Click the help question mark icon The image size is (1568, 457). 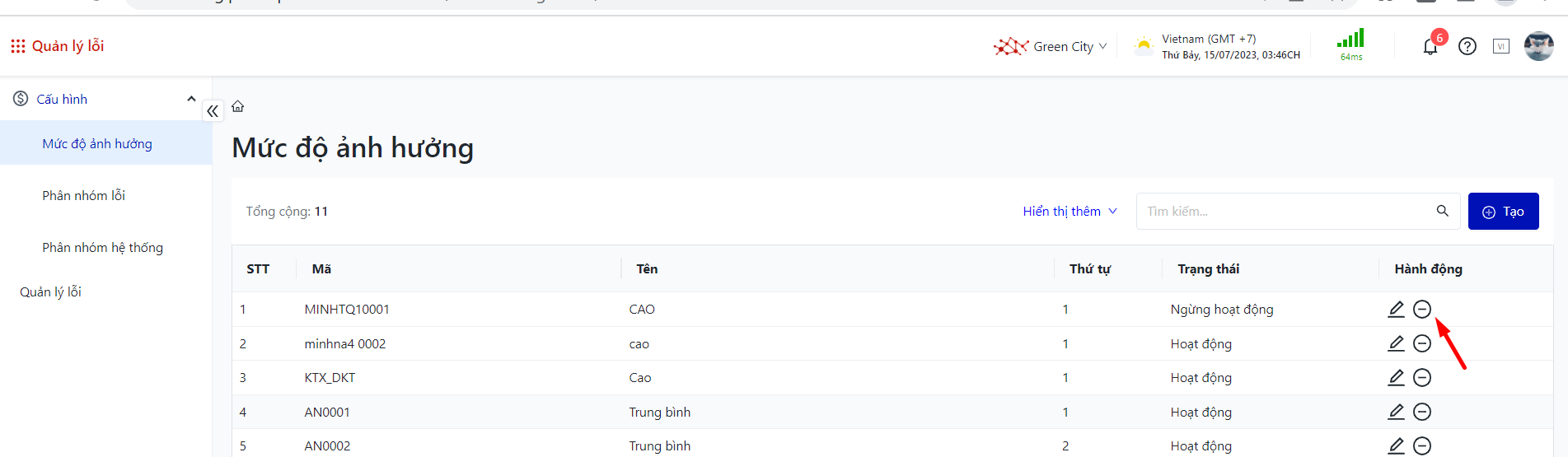click(1467, 47)
